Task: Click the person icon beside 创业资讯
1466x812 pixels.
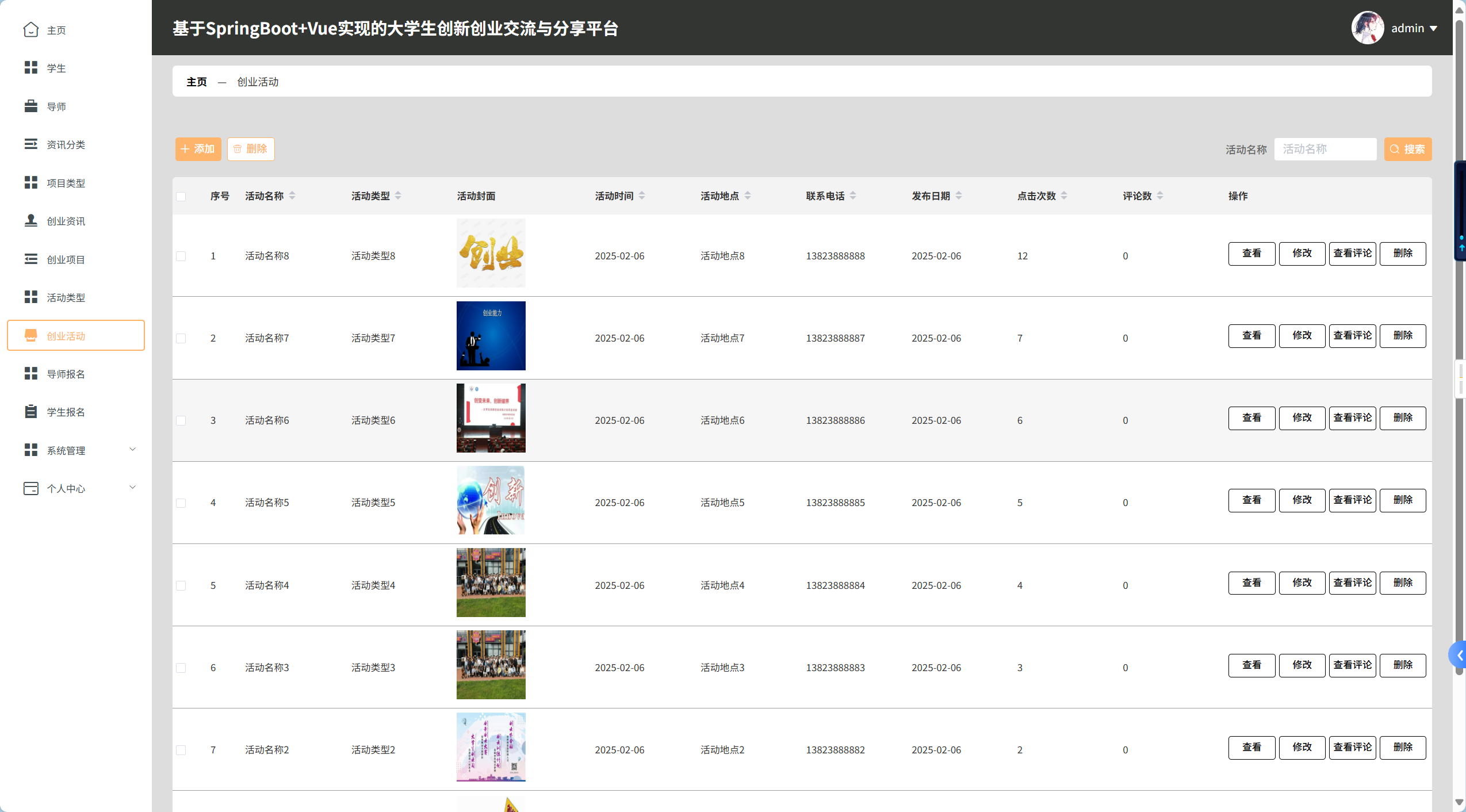Action: [x=31, y=220]
